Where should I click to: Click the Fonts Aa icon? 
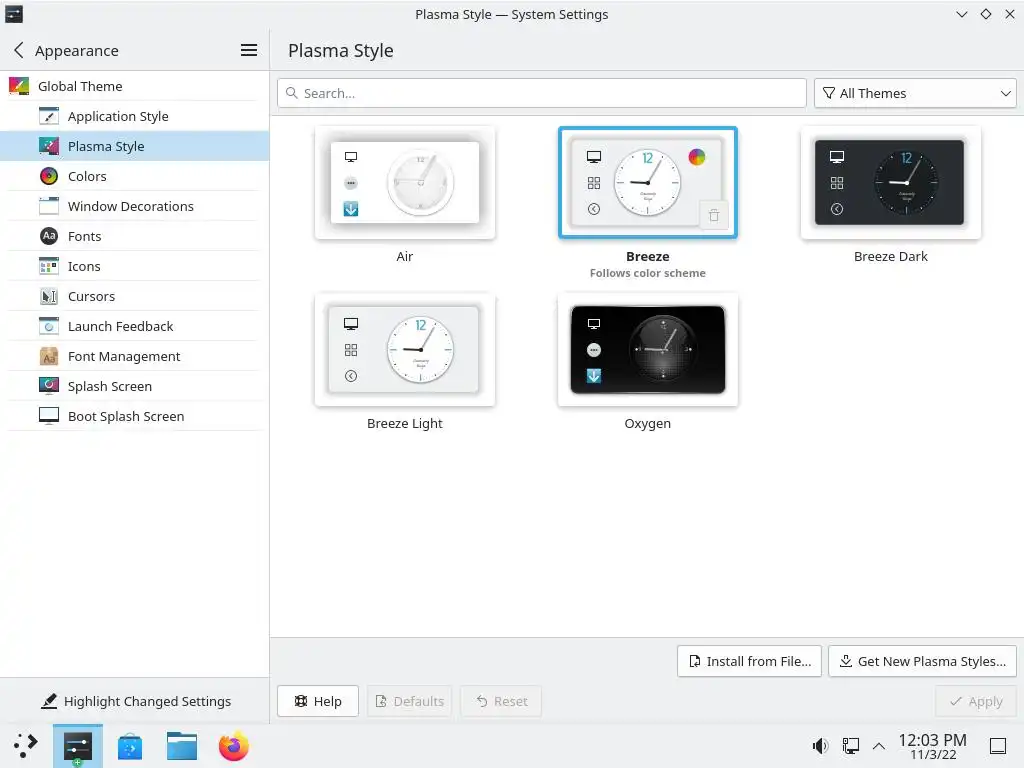click(x=49, y=236)
